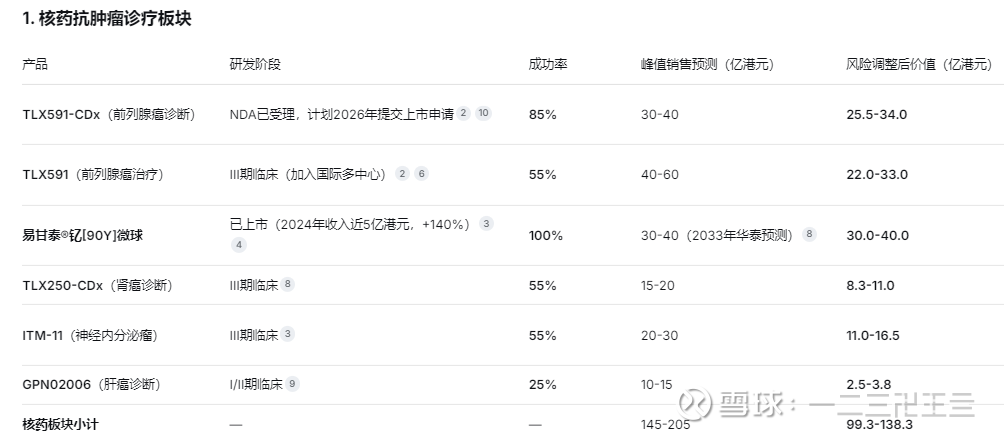Select the 易甘泰 钇[90Y]微球 product cell
1004x435 pixels.
(82, 235)
